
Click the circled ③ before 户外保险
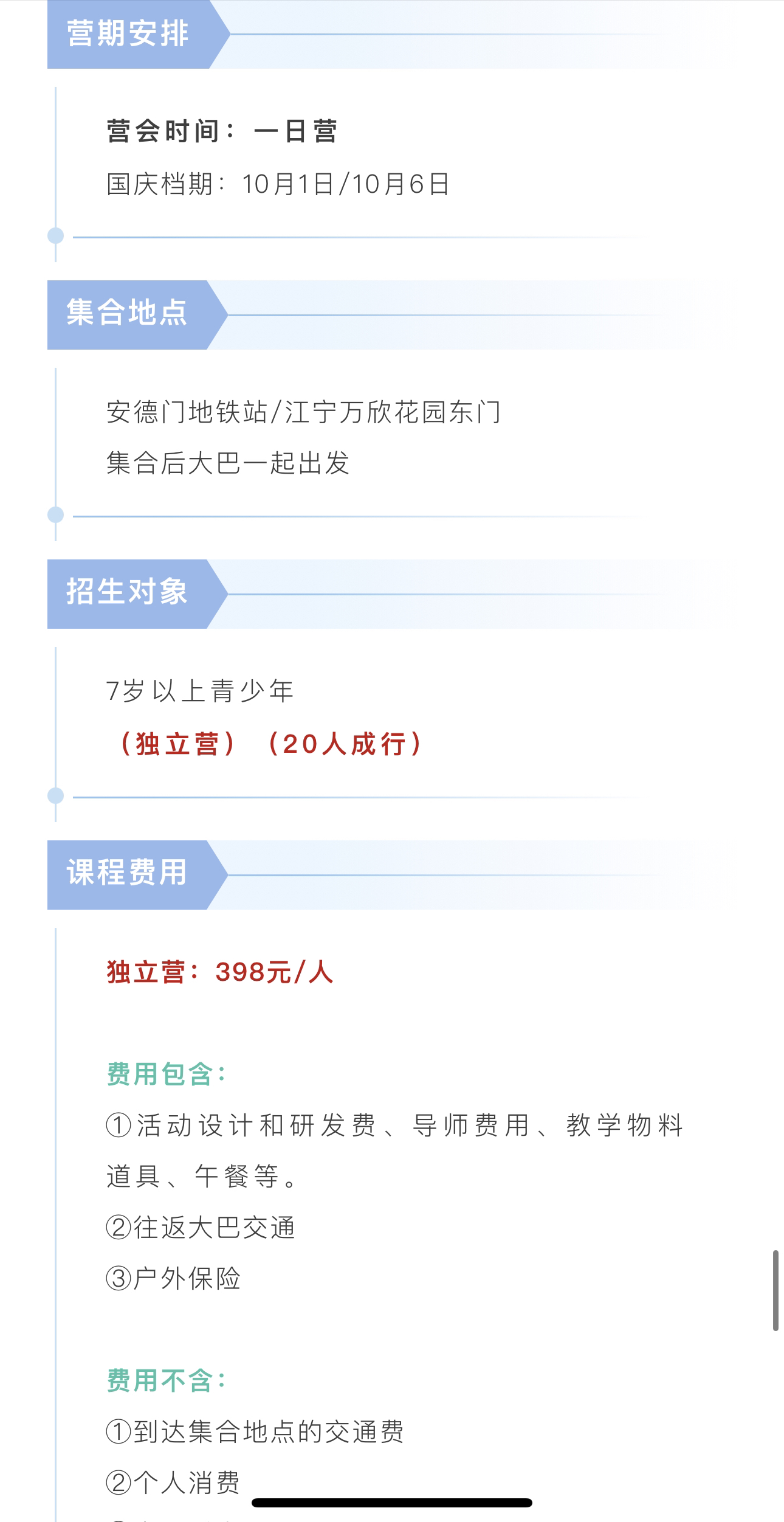click(x=119, y=1279)
